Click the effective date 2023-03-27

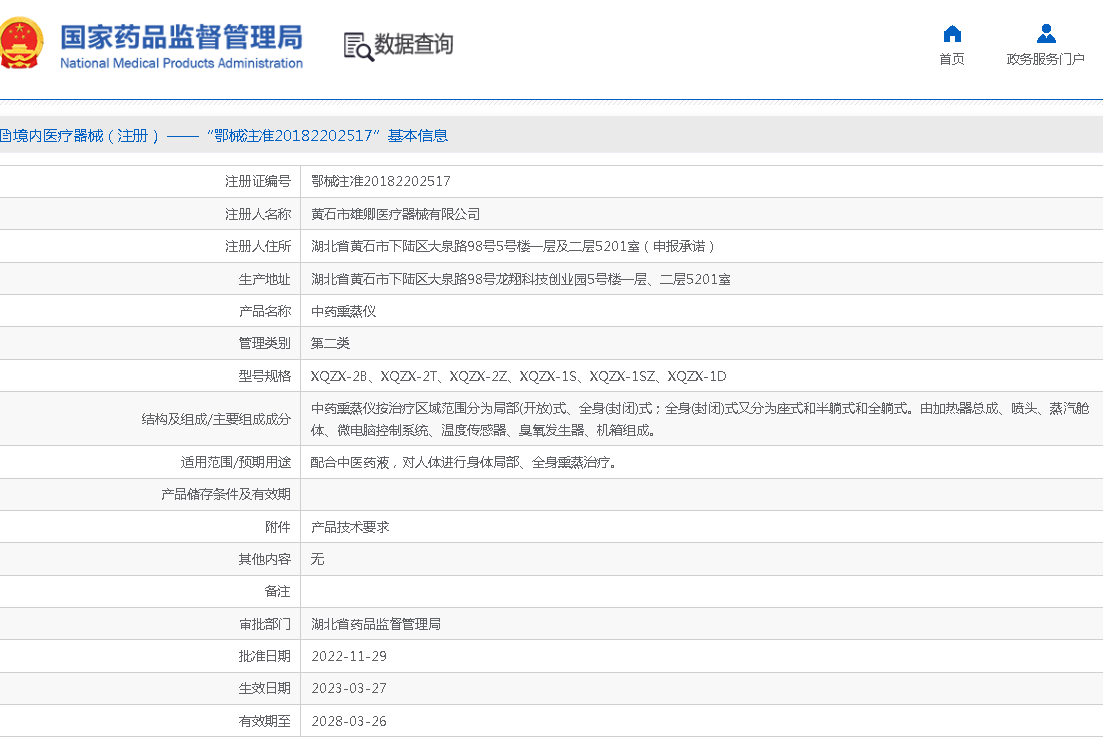click(348, 688)
